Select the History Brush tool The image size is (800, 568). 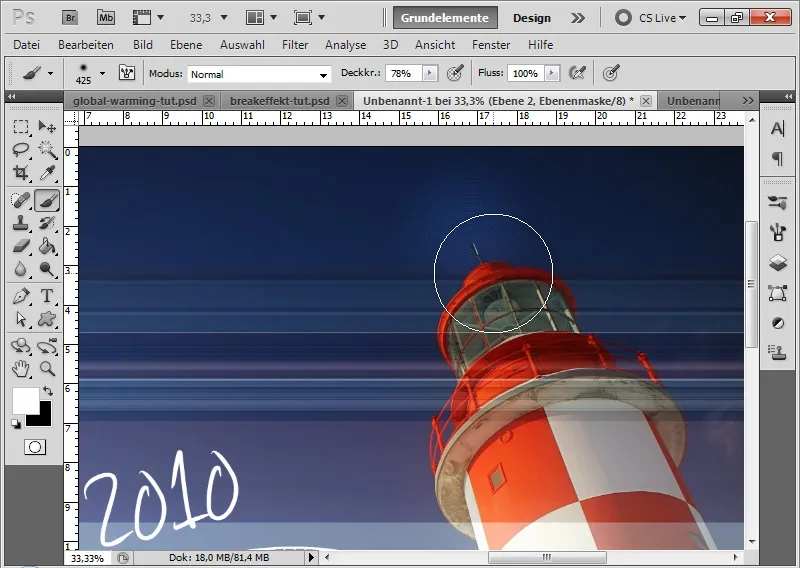pos(47,223)
